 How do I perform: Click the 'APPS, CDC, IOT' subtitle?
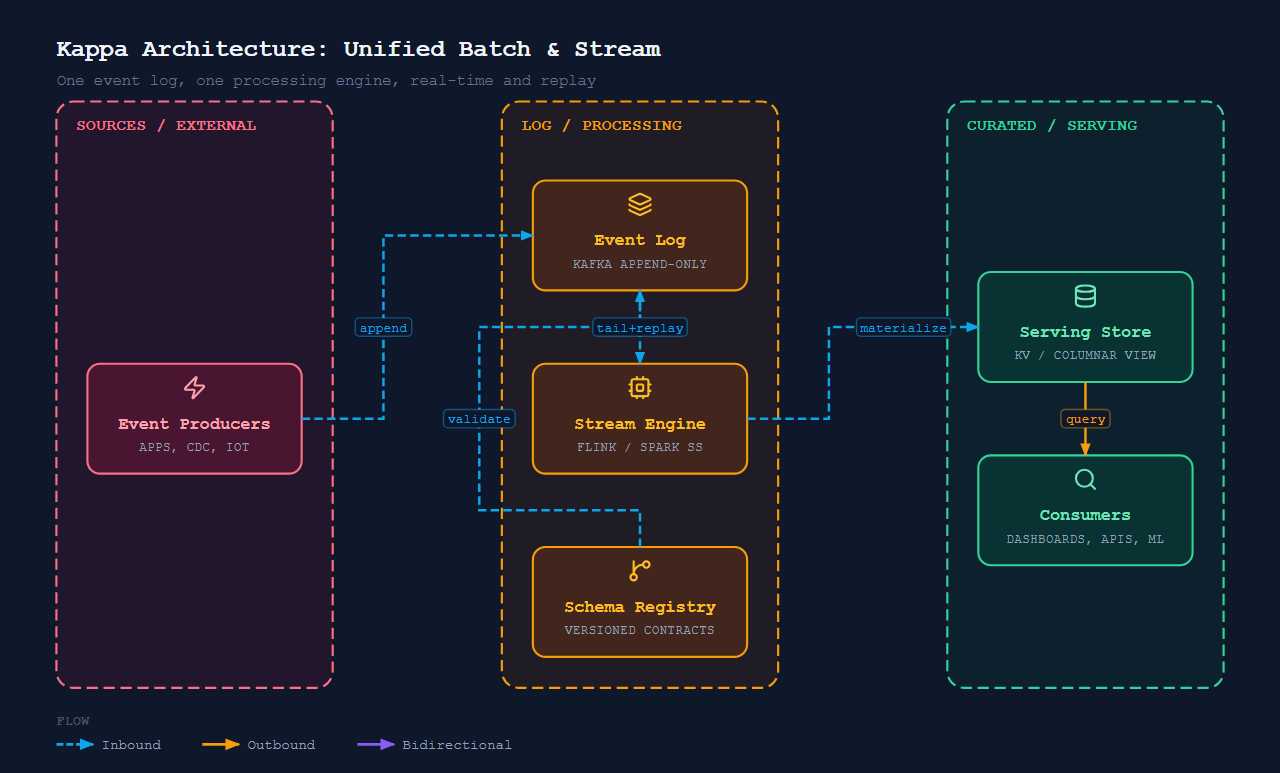point(194,447)
